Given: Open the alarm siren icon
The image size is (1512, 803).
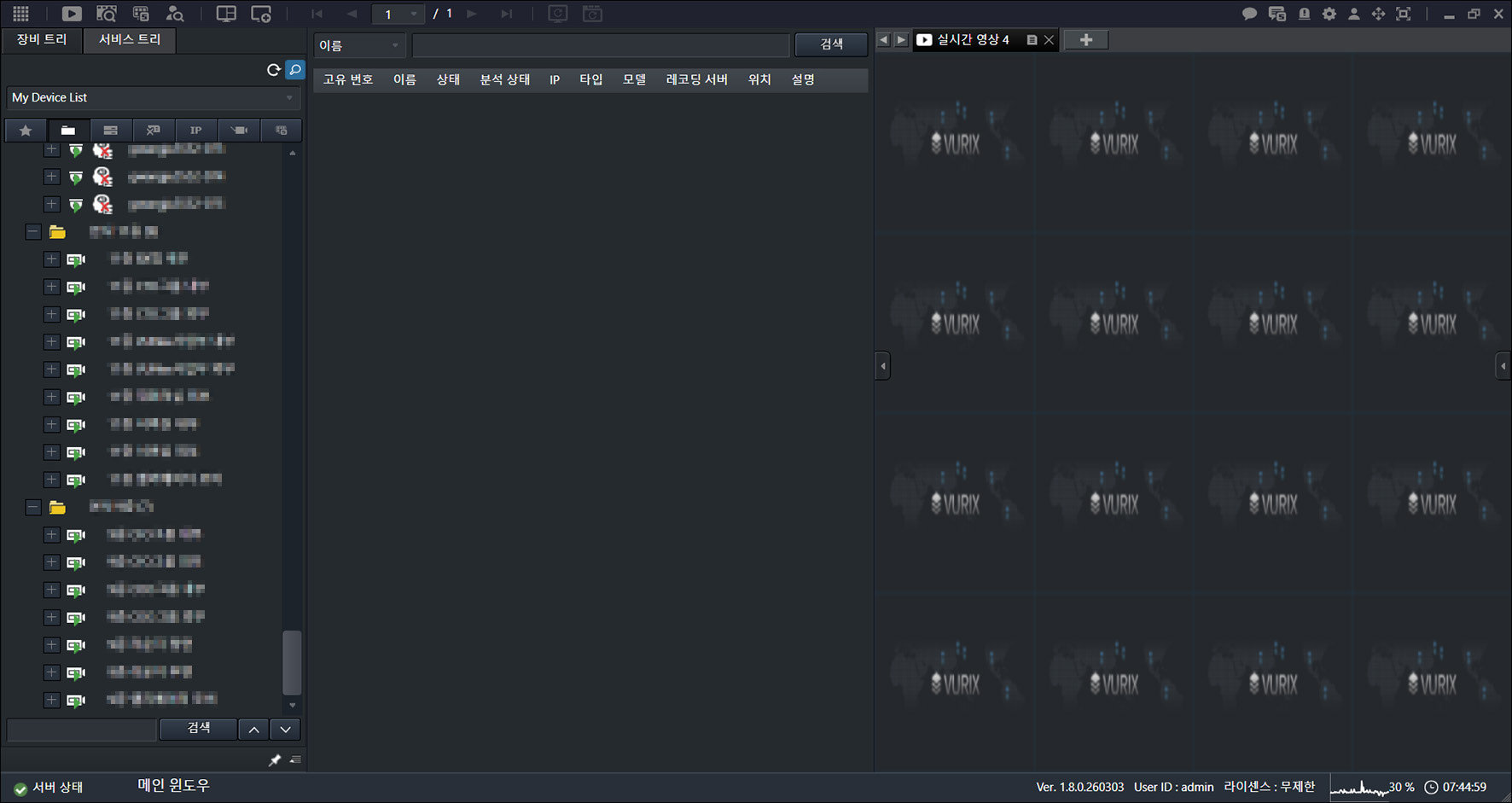Looking at the screenshot, I should pyautogui.click(x=1304, y=14).
